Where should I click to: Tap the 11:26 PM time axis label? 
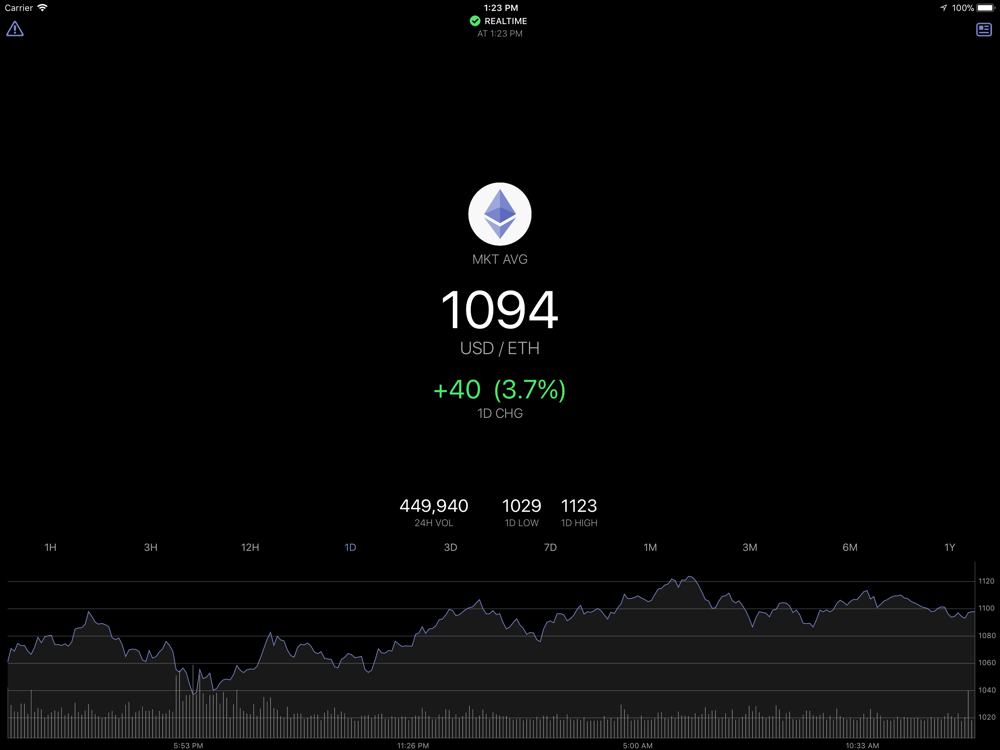(413, 746)
